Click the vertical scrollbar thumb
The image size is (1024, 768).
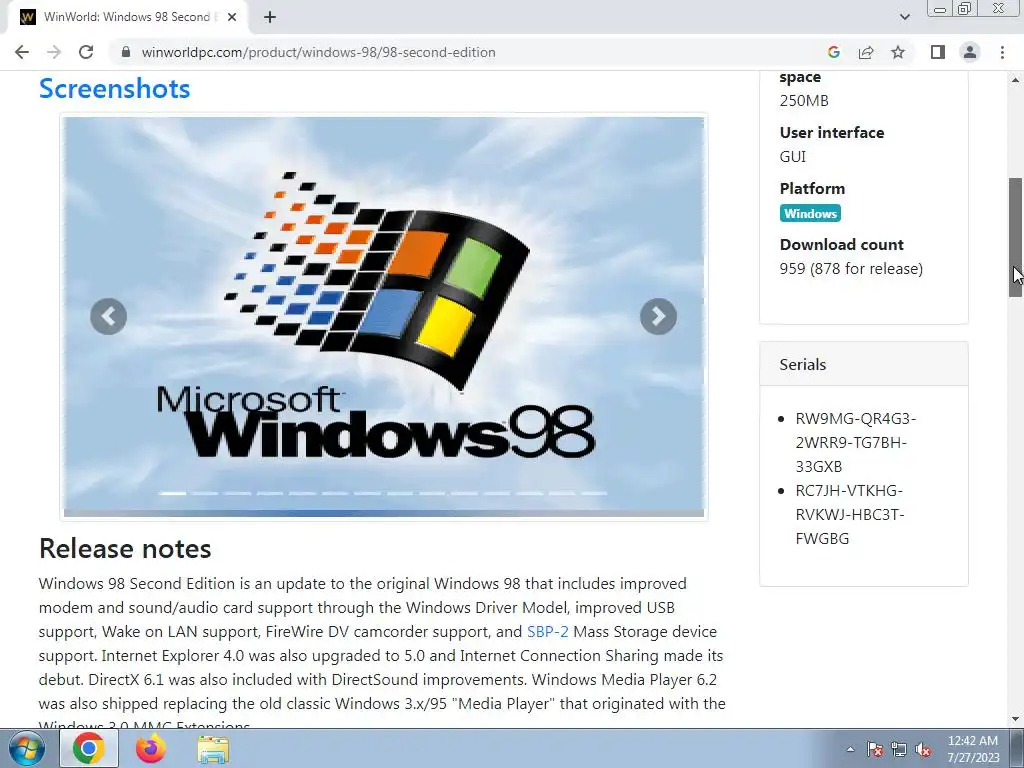pos(1016,238)
